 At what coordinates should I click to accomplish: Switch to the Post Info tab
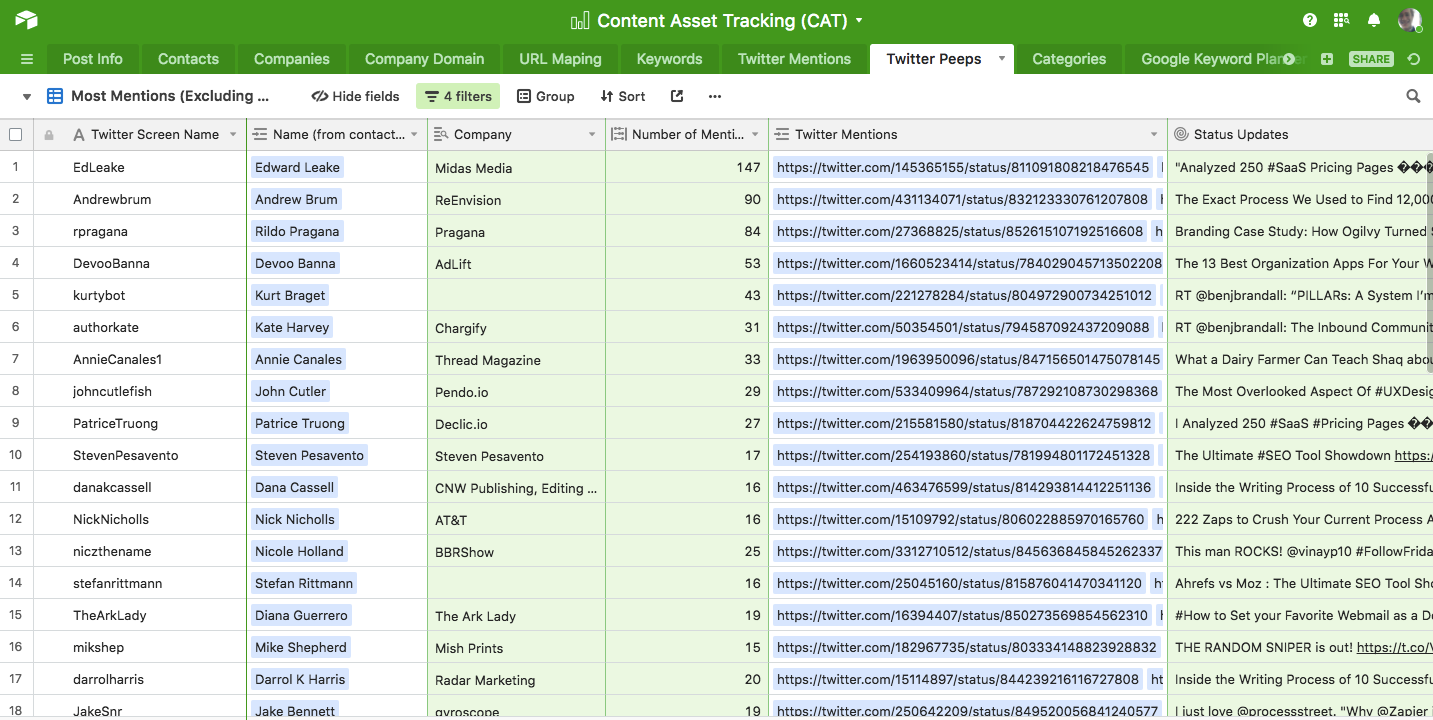[x=93, y=59]
